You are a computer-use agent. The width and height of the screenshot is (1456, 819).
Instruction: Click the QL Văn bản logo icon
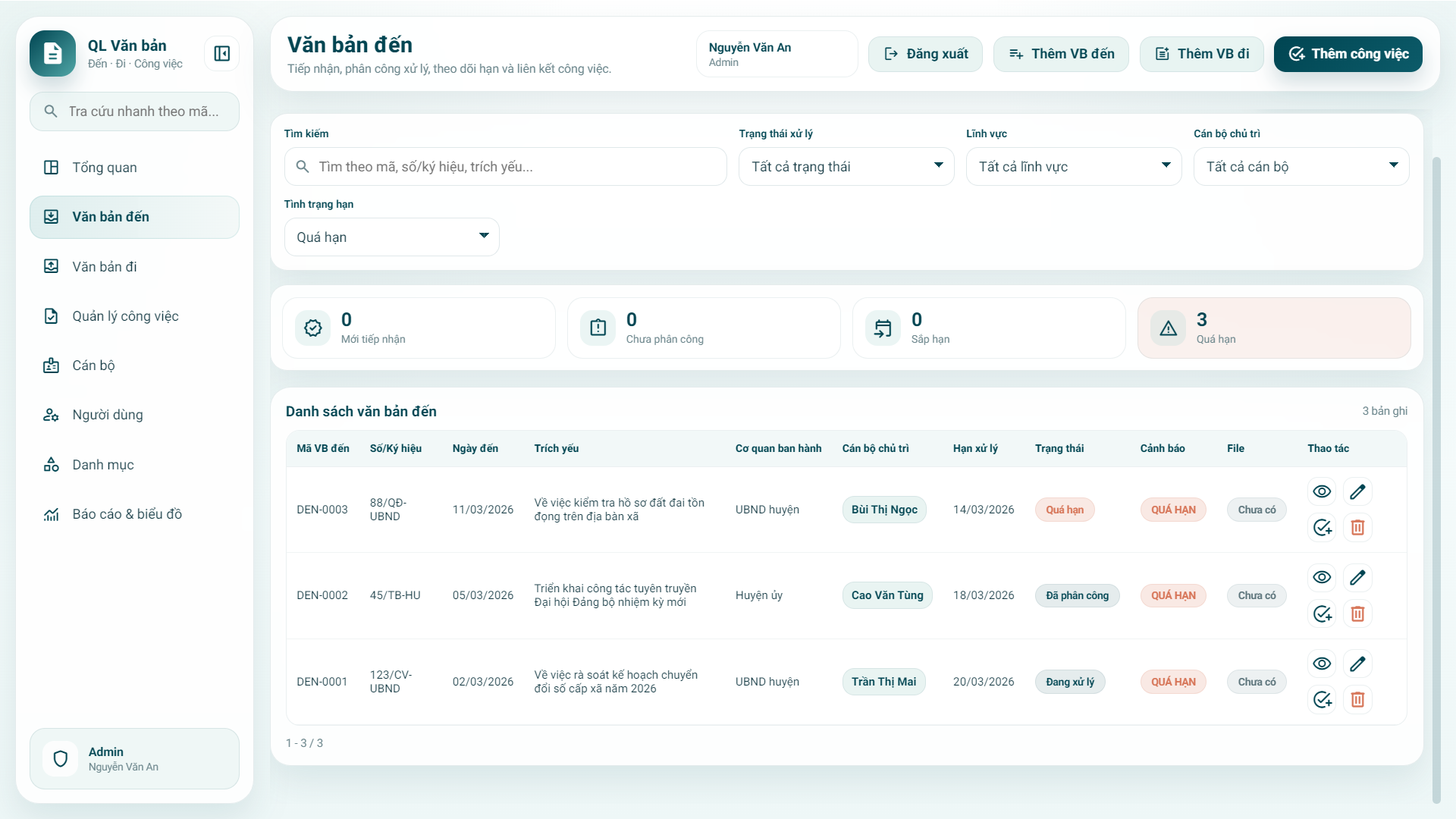52,54
